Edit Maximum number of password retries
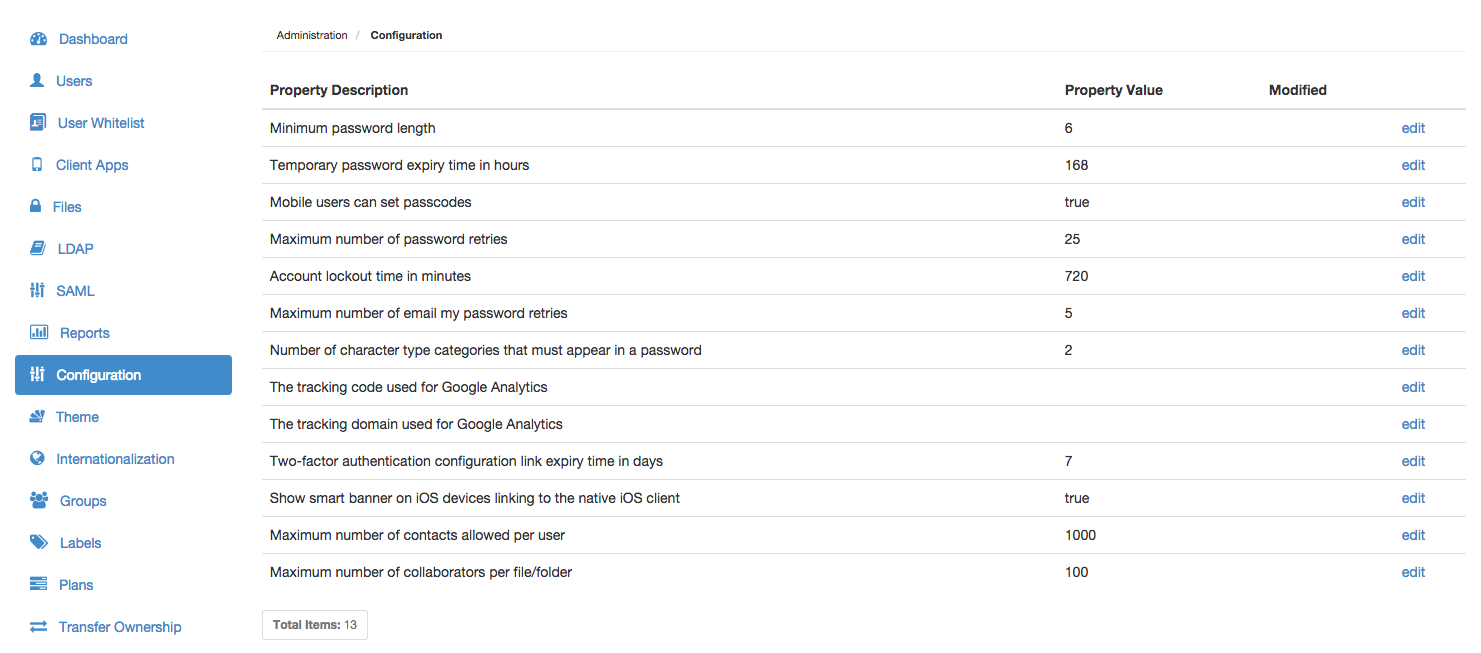 click(1413, 239)
